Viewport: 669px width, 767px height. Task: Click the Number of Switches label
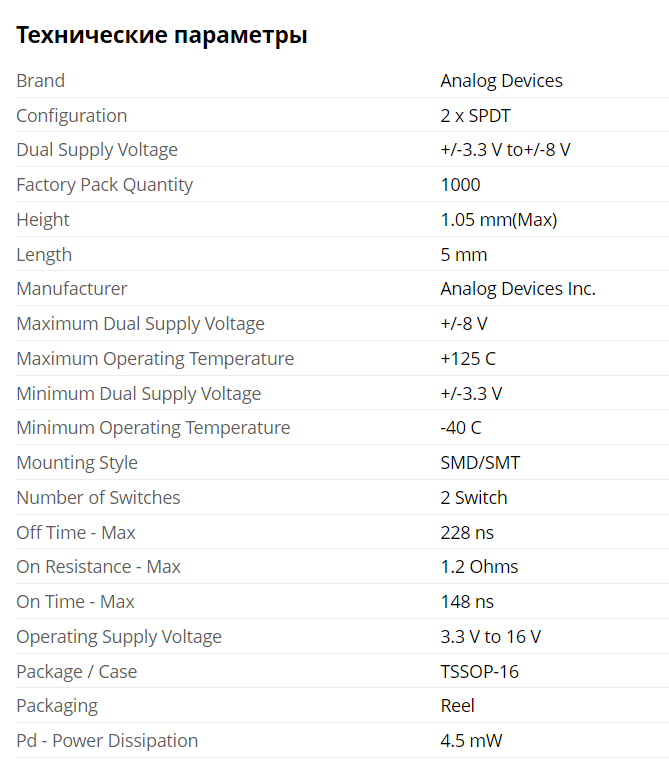[98, 498]
